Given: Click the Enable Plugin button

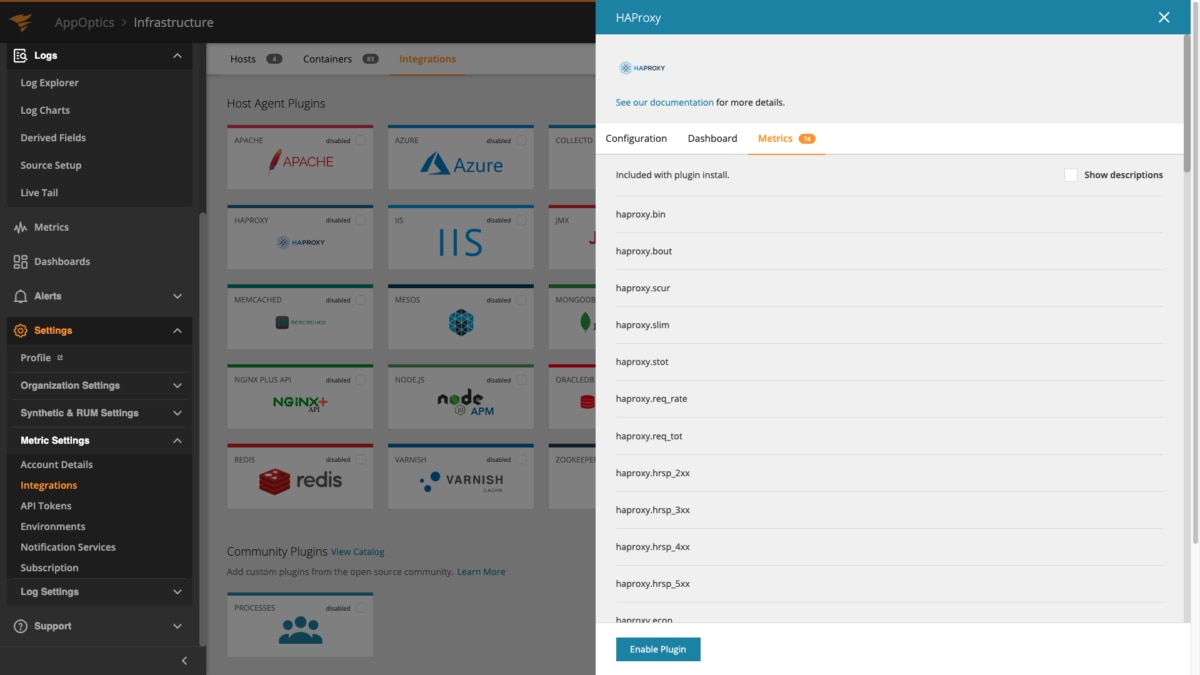Looking at the screenshot, I should 658,649.
